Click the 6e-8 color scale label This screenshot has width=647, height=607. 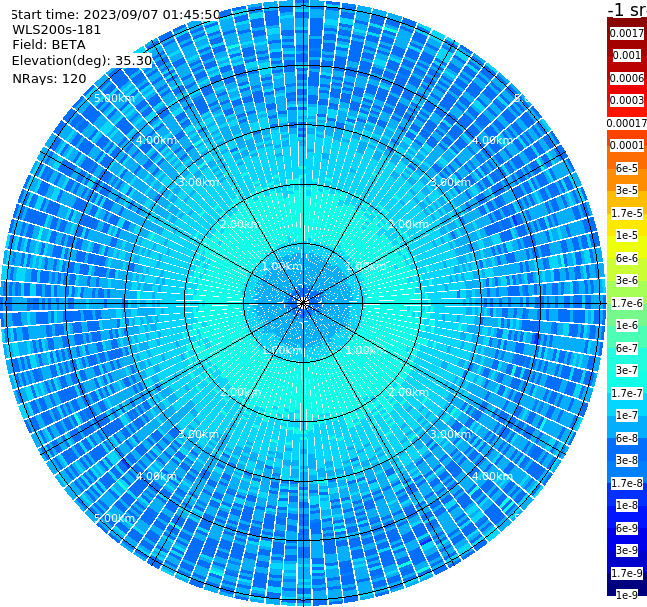[627, 438]
